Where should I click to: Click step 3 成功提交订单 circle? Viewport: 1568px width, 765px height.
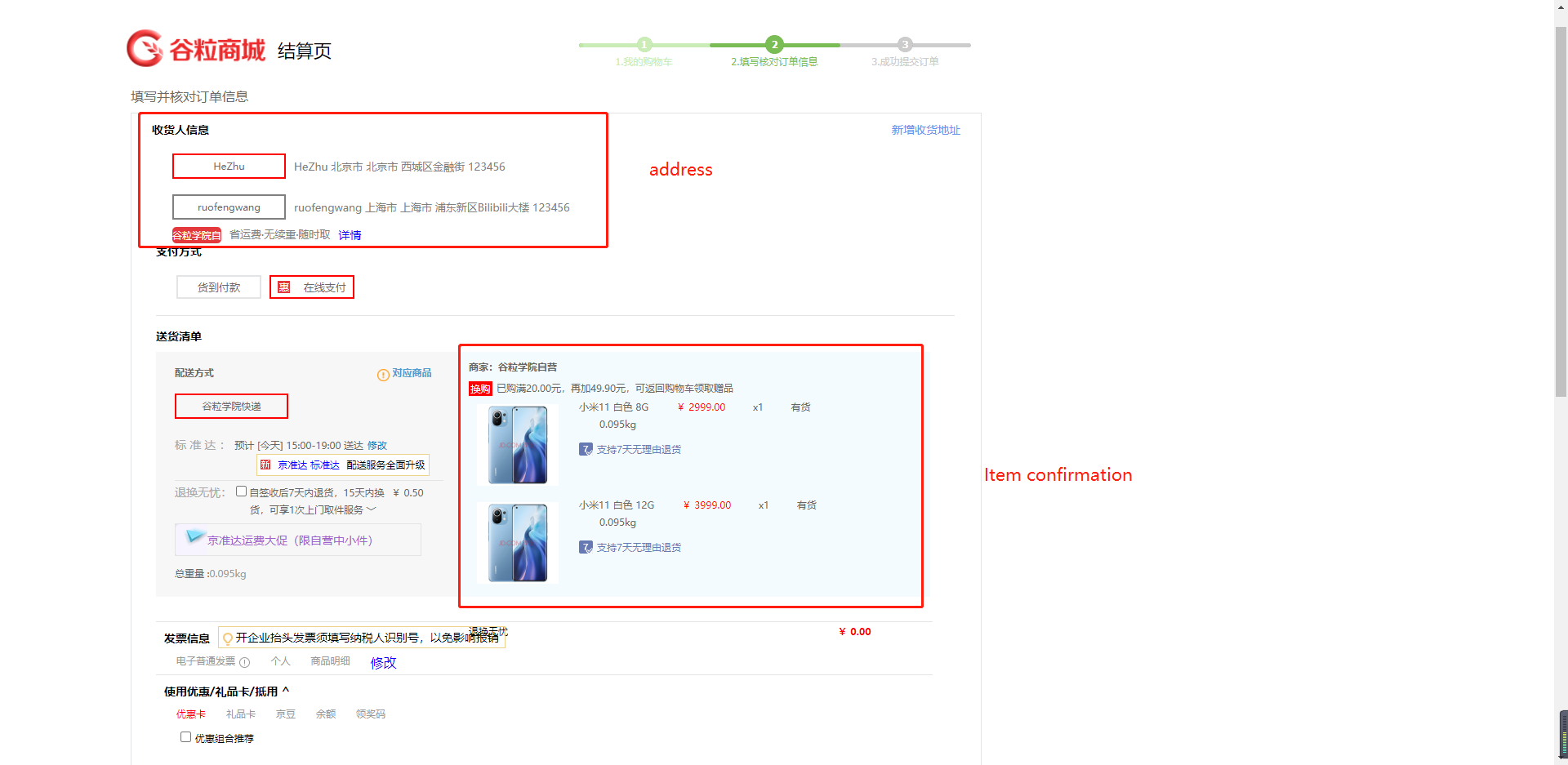pos(905,44)
